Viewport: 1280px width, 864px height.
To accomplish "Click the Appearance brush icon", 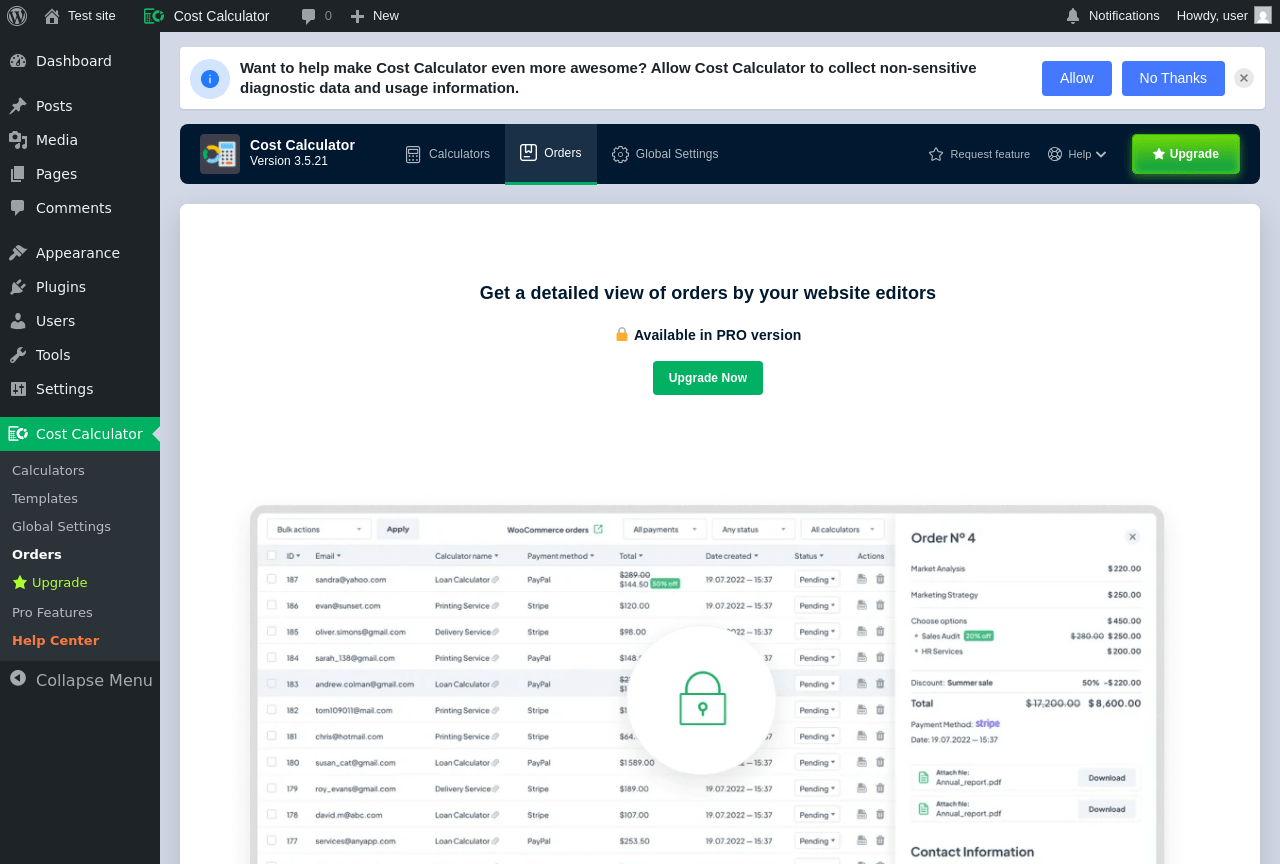I will 18,253.
